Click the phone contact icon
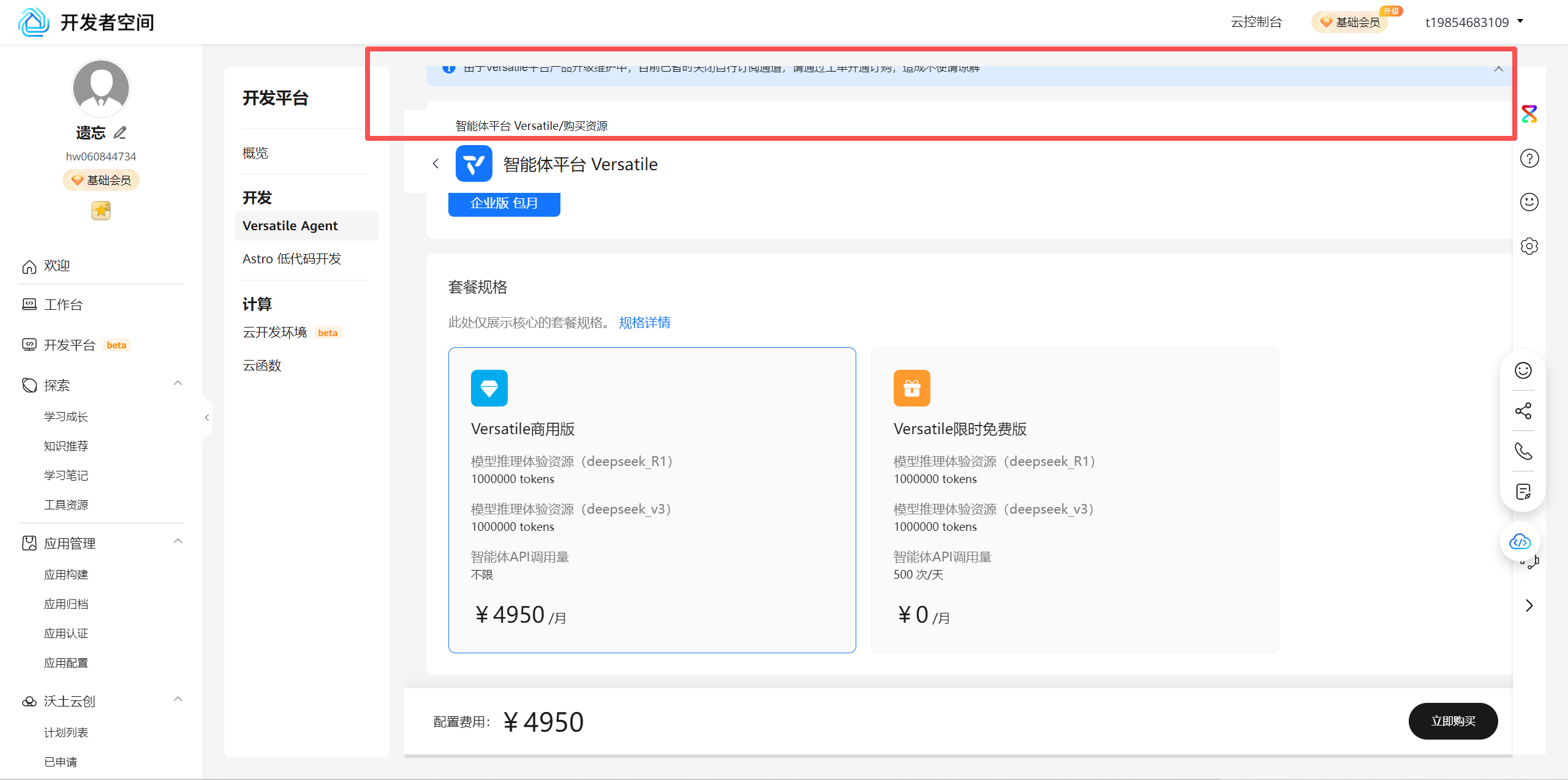The image size is (1568, 780). [1523, 451]
